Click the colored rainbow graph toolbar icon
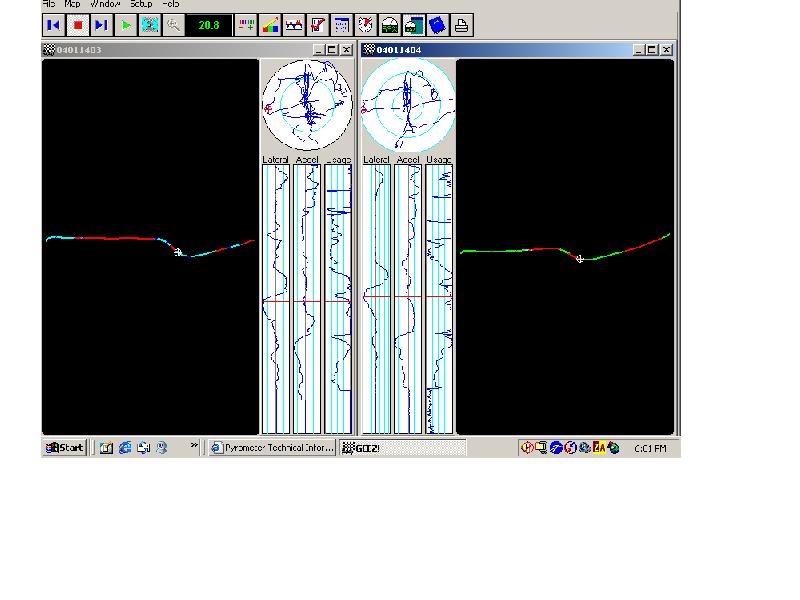800x600 pixels. pyautogui.click(x=270, y=25)
